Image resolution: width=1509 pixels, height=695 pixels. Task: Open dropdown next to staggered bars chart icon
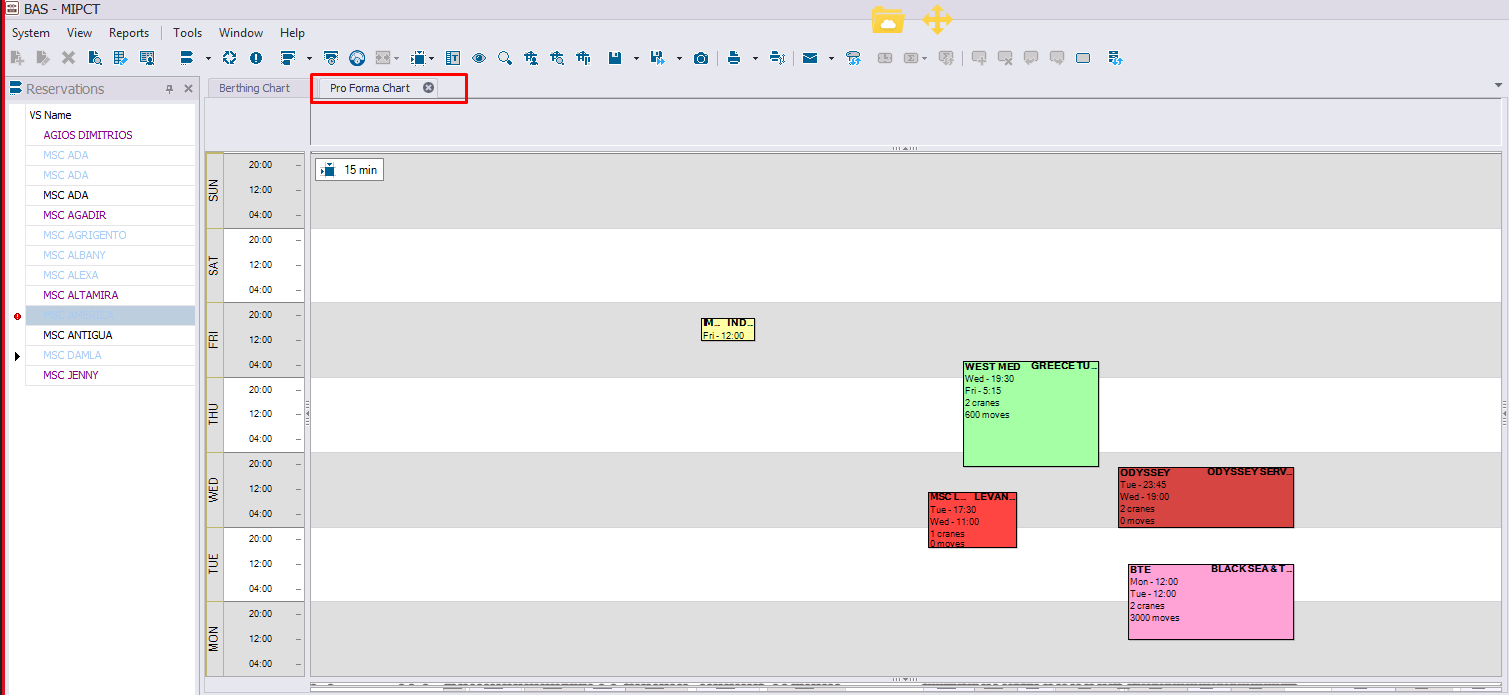[309, 58]
